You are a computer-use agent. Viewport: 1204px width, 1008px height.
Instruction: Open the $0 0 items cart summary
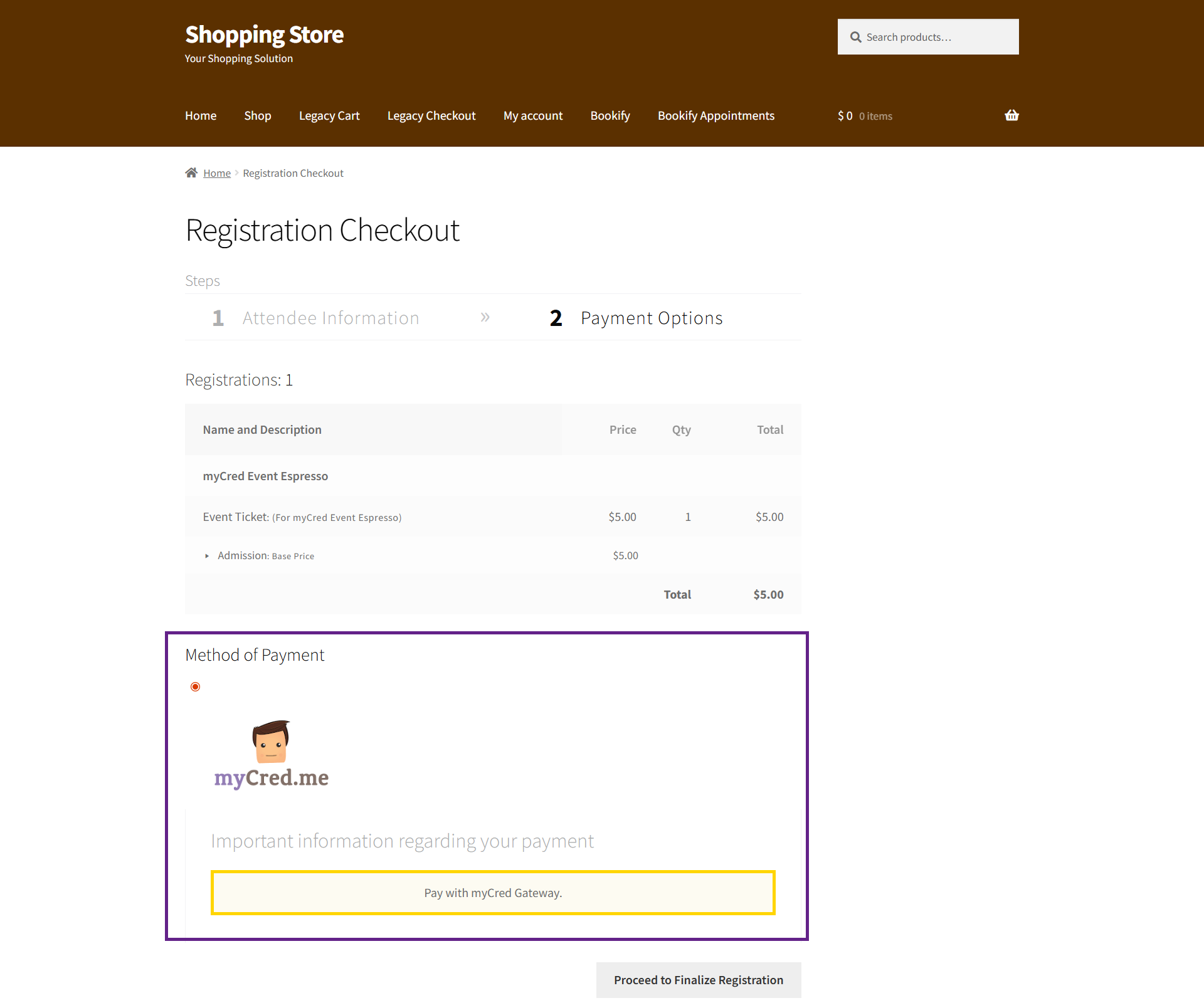[x=865, y=116]
